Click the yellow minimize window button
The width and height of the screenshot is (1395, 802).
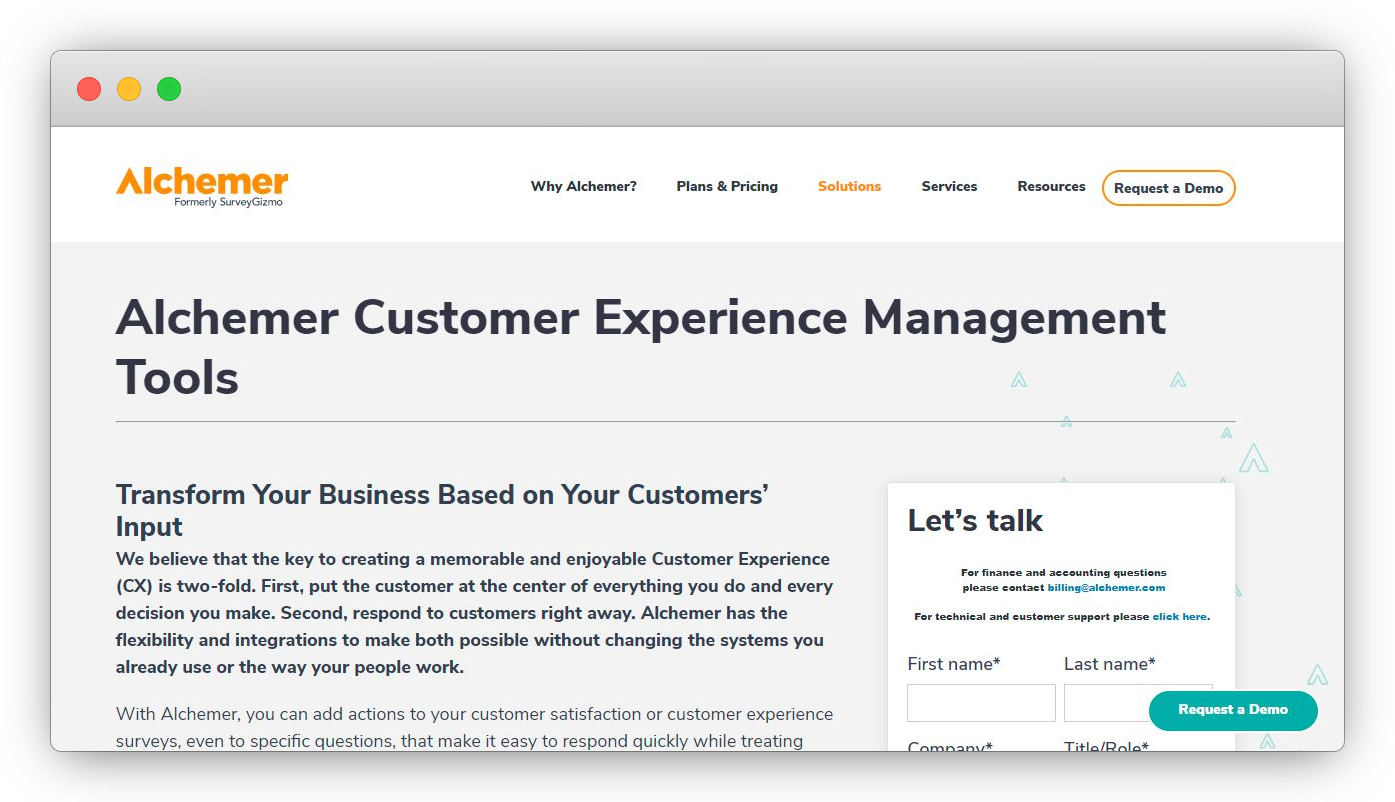[129, 89]
